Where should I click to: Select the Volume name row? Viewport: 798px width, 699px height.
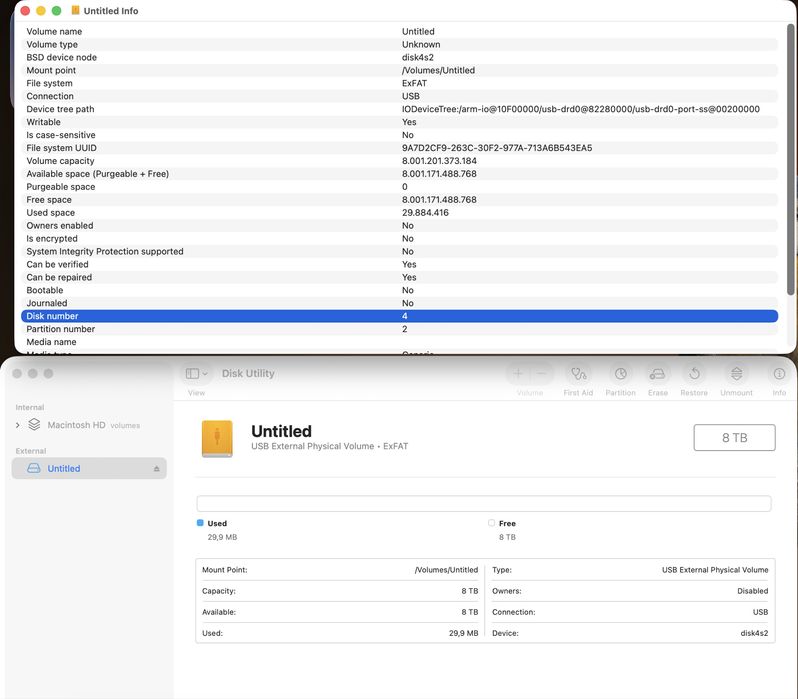(x=400, y=31)
